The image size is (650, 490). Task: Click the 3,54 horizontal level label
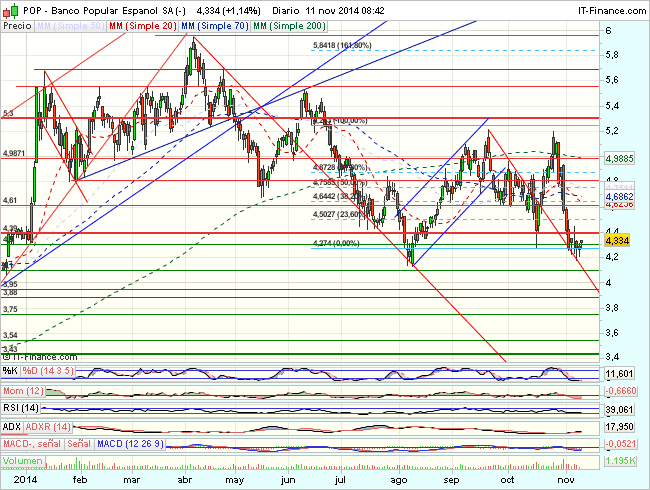(10, 335)
